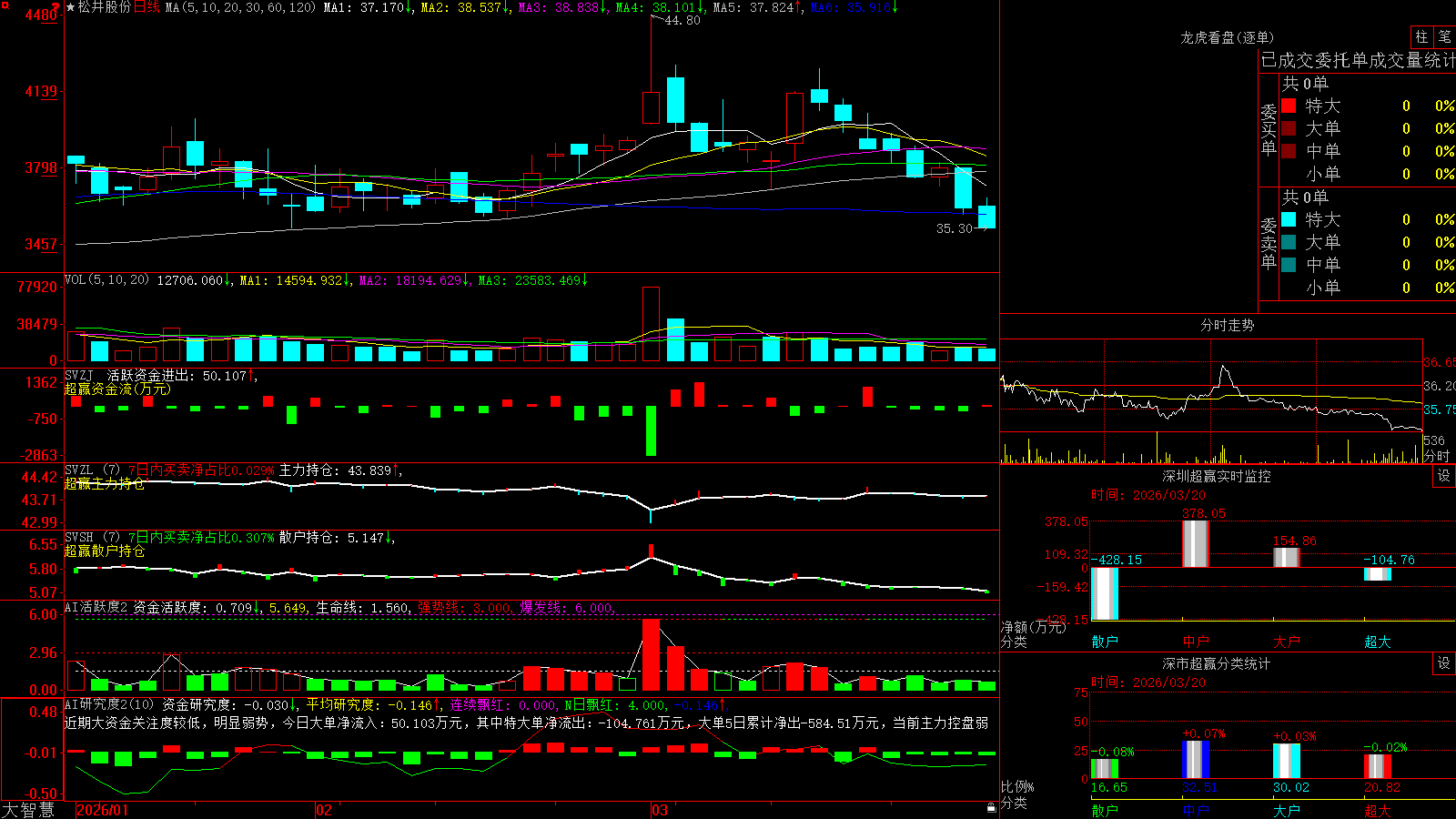Click the 中单 buy-order dark red swatch
The width and height of the screenshot is (1456, 819).
pos(1289,151)
